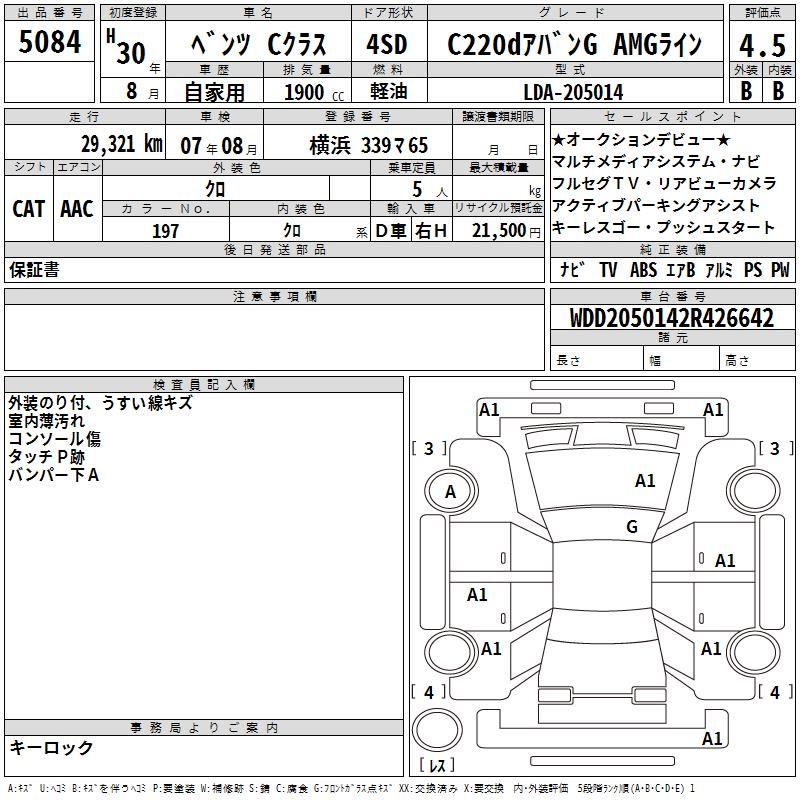The width and height of the screenshot is (800, 800).
Task: Select inspection date 07年08月
Action: pyautogui.click(x=219, y=146)
